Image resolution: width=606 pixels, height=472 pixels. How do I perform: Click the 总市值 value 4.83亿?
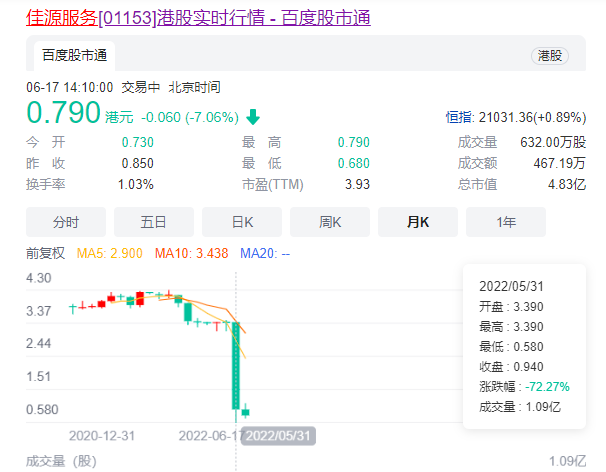[x=567, y=184]
